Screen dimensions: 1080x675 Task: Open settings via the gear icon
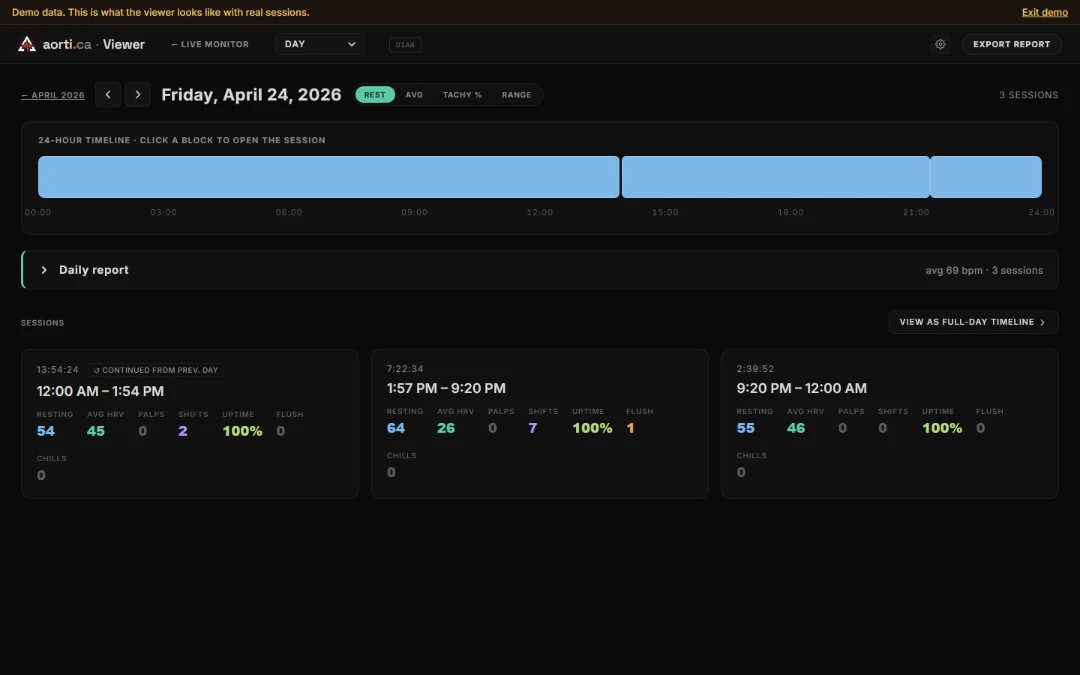pyautogui.click(x=940, y=44)
